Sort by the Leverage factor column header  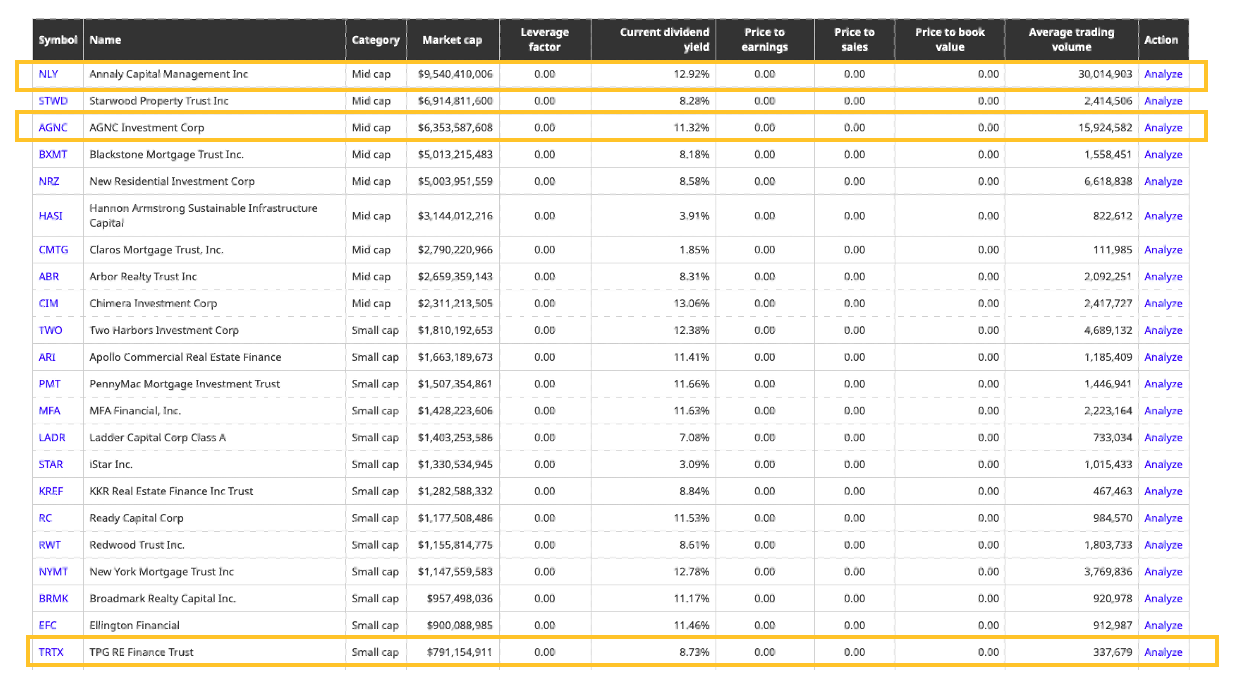(545, 40)
